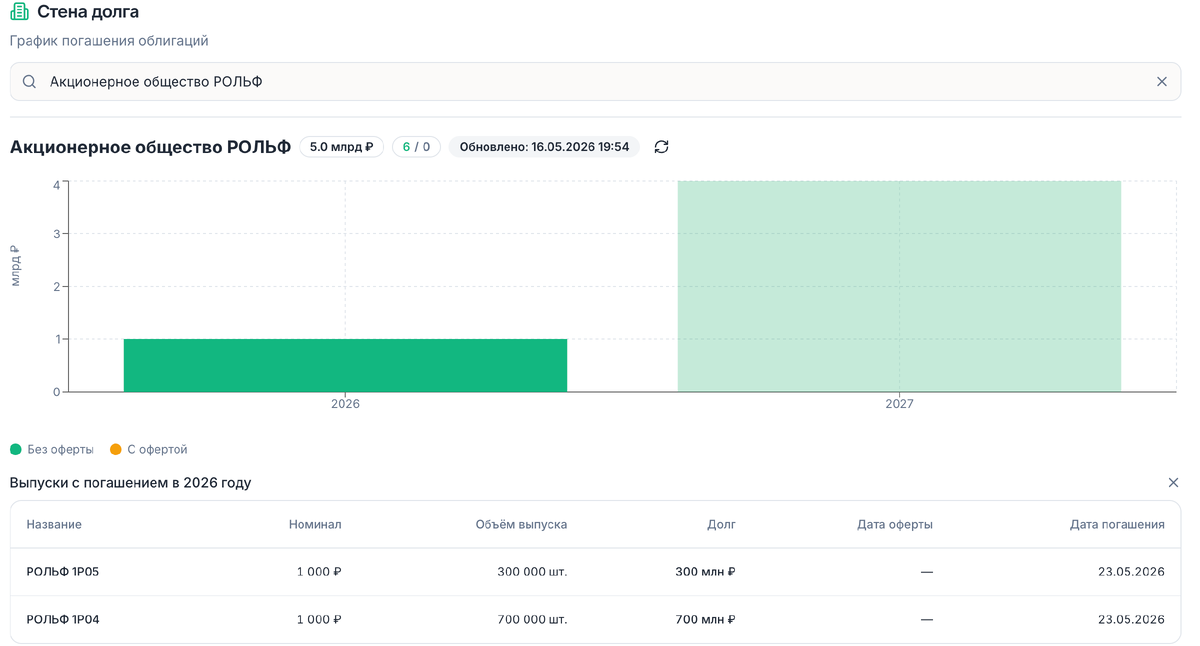Click the 1 000 ₽ nominal in РОЛЬФ 1Р04 row
This screenshot has height=646, width=1200.
pos(319,620)
